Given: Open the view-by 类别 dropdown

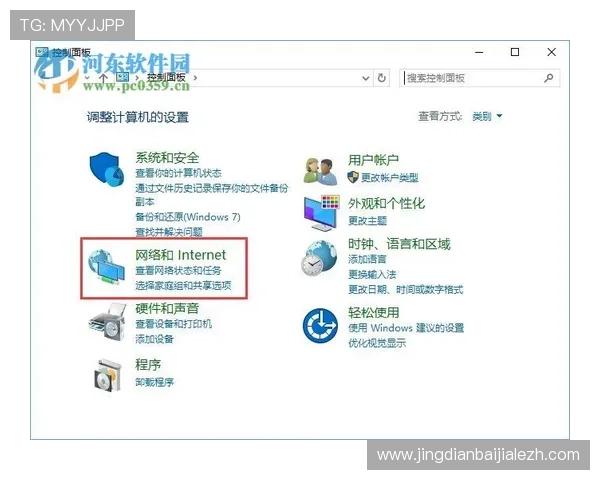Looking at the screenshot, I should point(487,116).
